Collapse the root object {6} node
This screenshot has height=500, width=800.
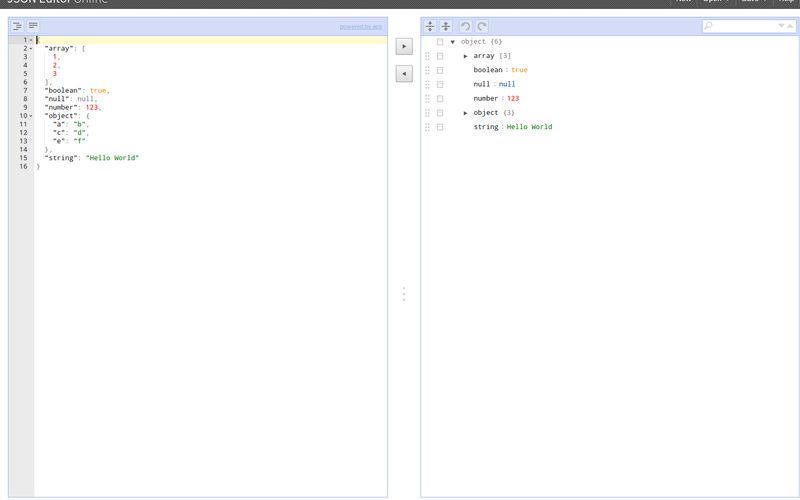pyautogui.click(x=453, y=42)
